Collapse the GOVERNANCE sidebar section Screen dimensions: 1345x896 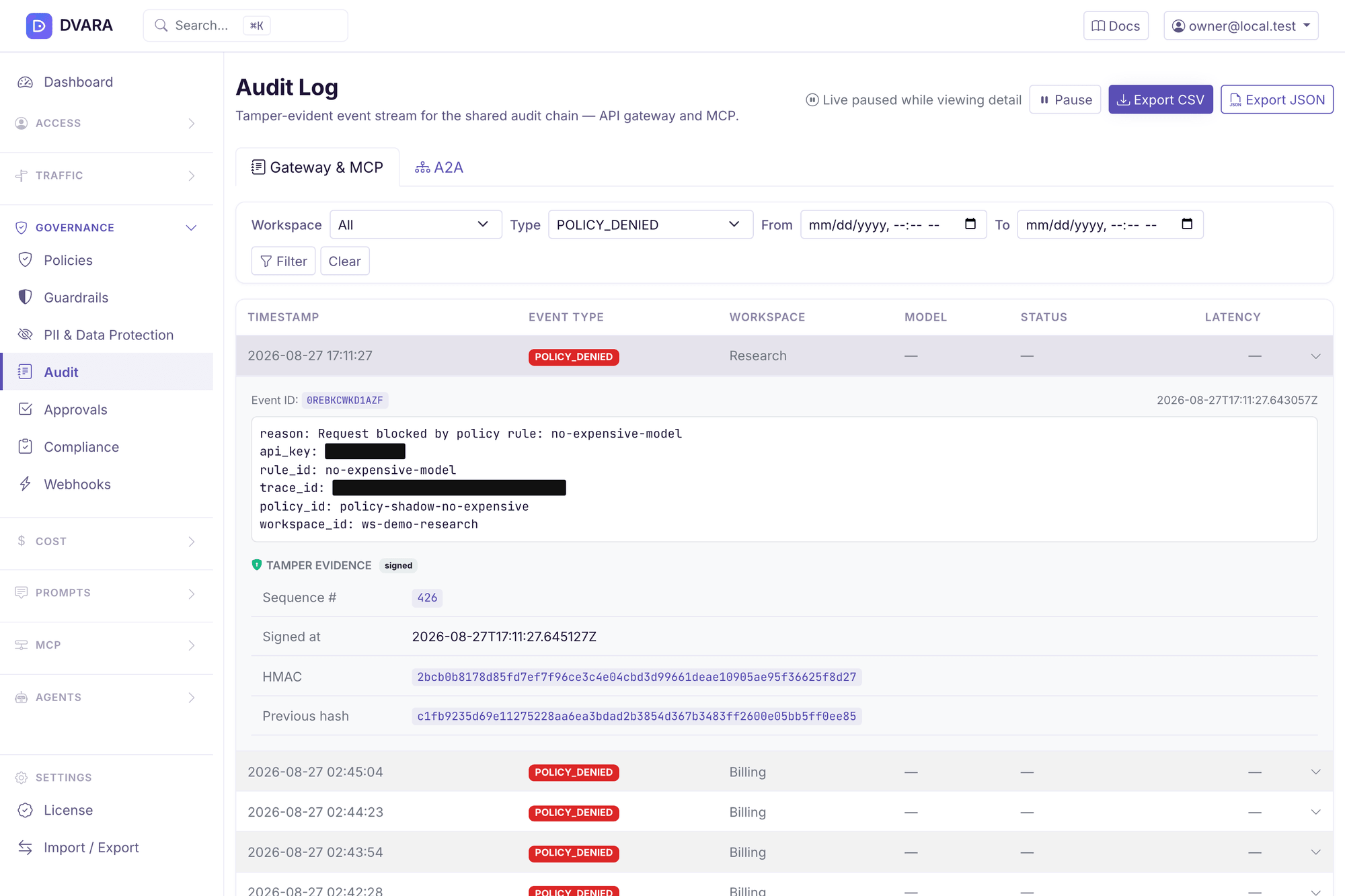107,228
